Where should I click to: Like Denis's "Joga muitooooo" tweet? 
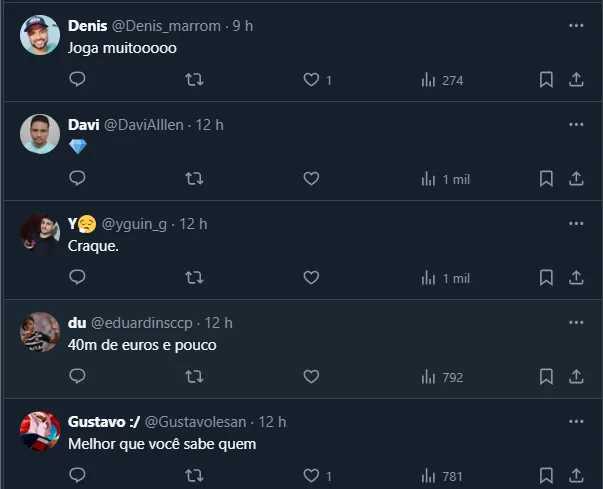point(311,80)
